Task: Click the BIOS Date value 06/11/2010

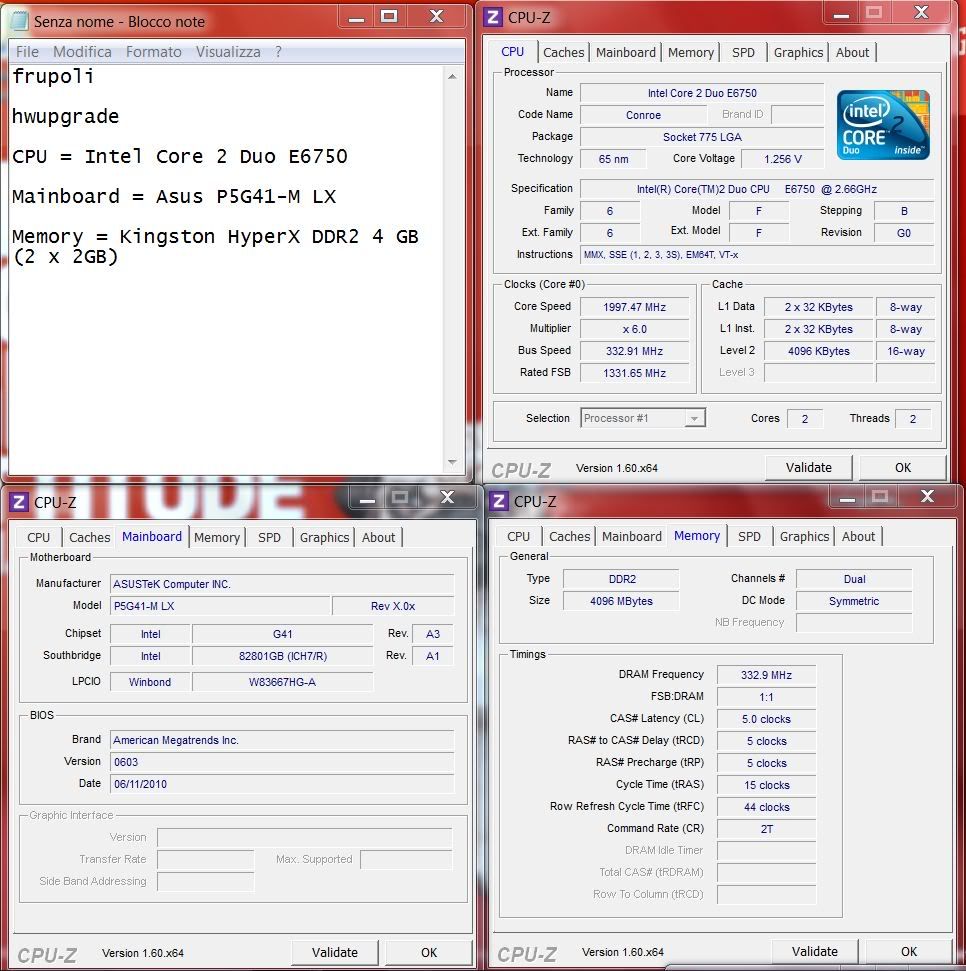Action: (282, 784)
